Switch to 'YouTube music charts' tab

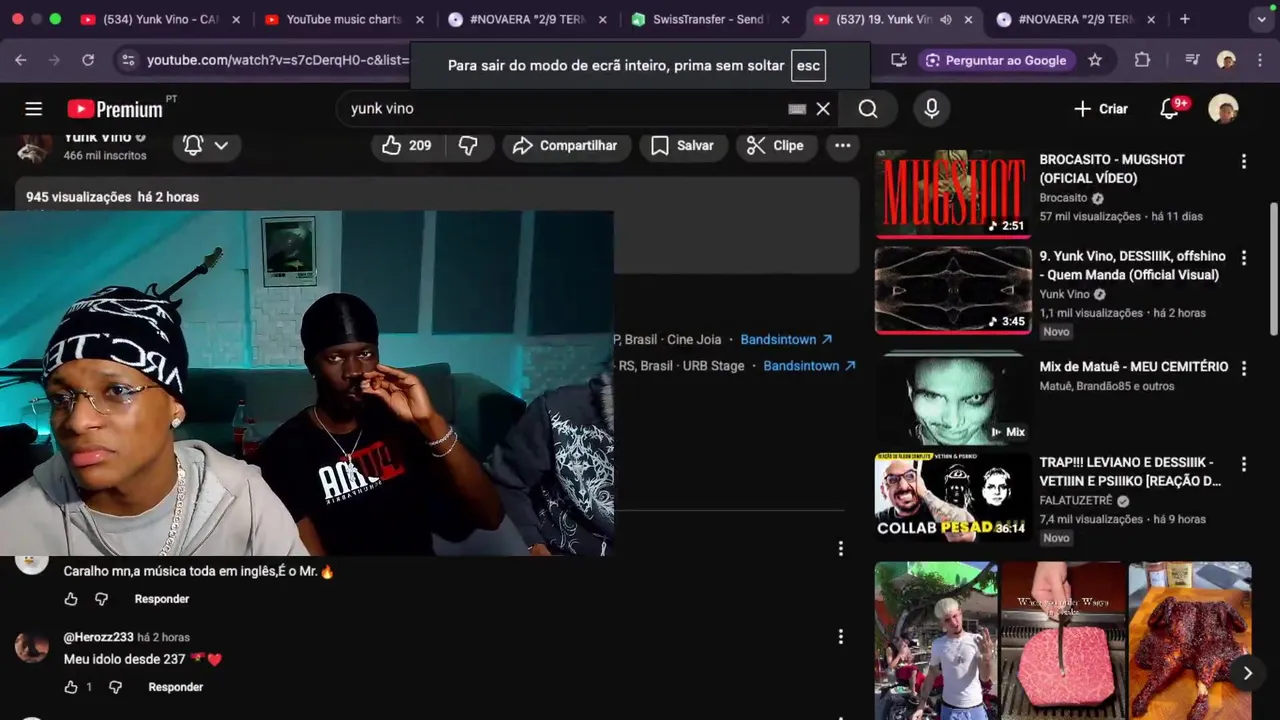pos(343,19)
